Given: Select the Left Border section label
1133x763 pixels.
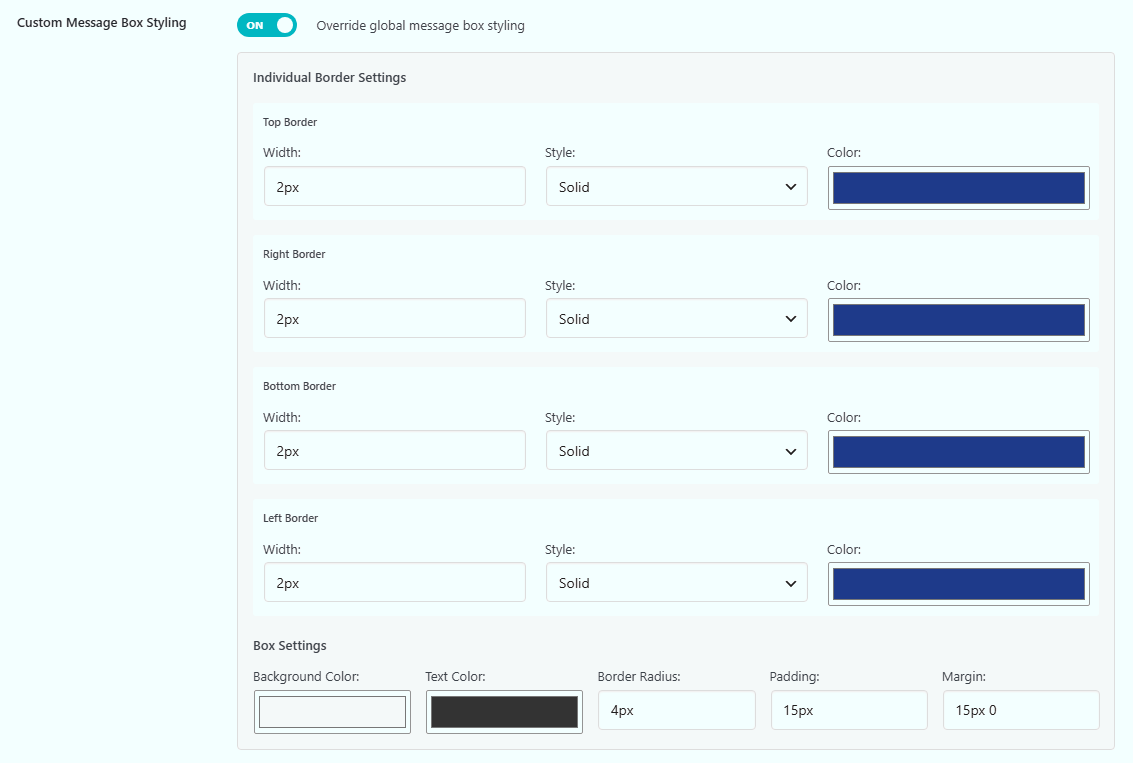Looking at the screenshot, I should click(290, 518).
